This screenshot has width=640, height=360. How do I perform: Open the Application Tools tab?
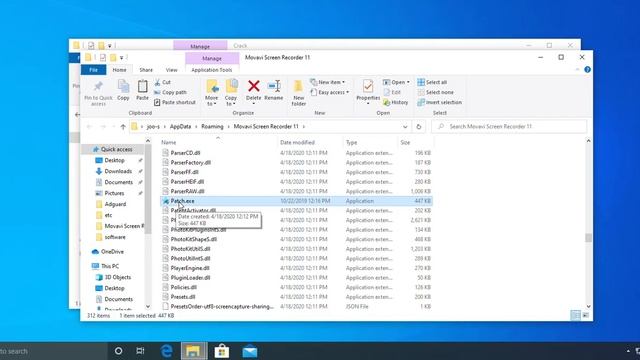coord(211,70)
